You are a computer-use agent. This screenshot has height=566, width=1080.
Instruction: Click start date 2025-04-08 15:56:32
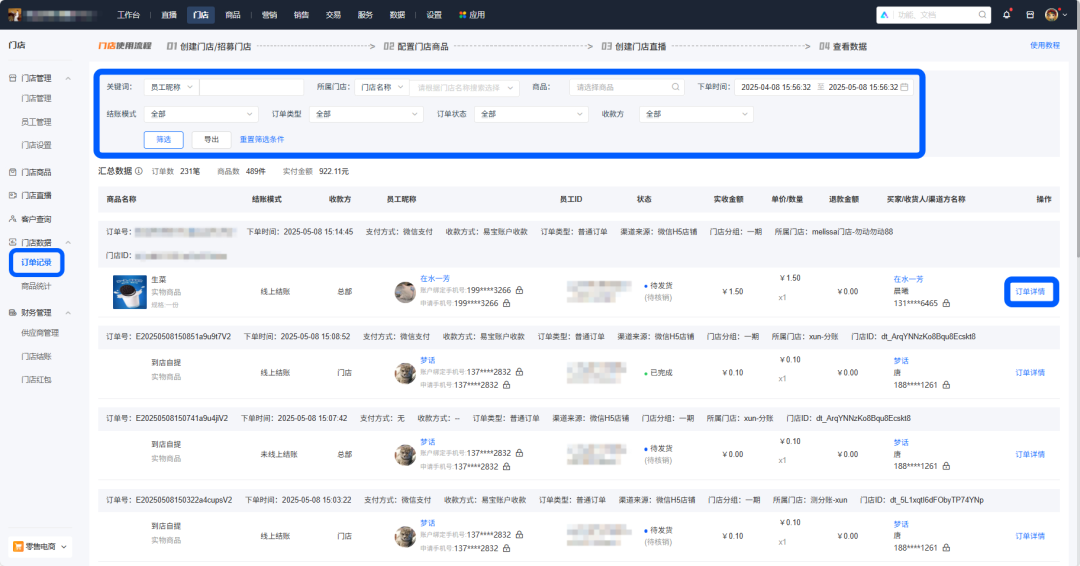pos(776,87)
